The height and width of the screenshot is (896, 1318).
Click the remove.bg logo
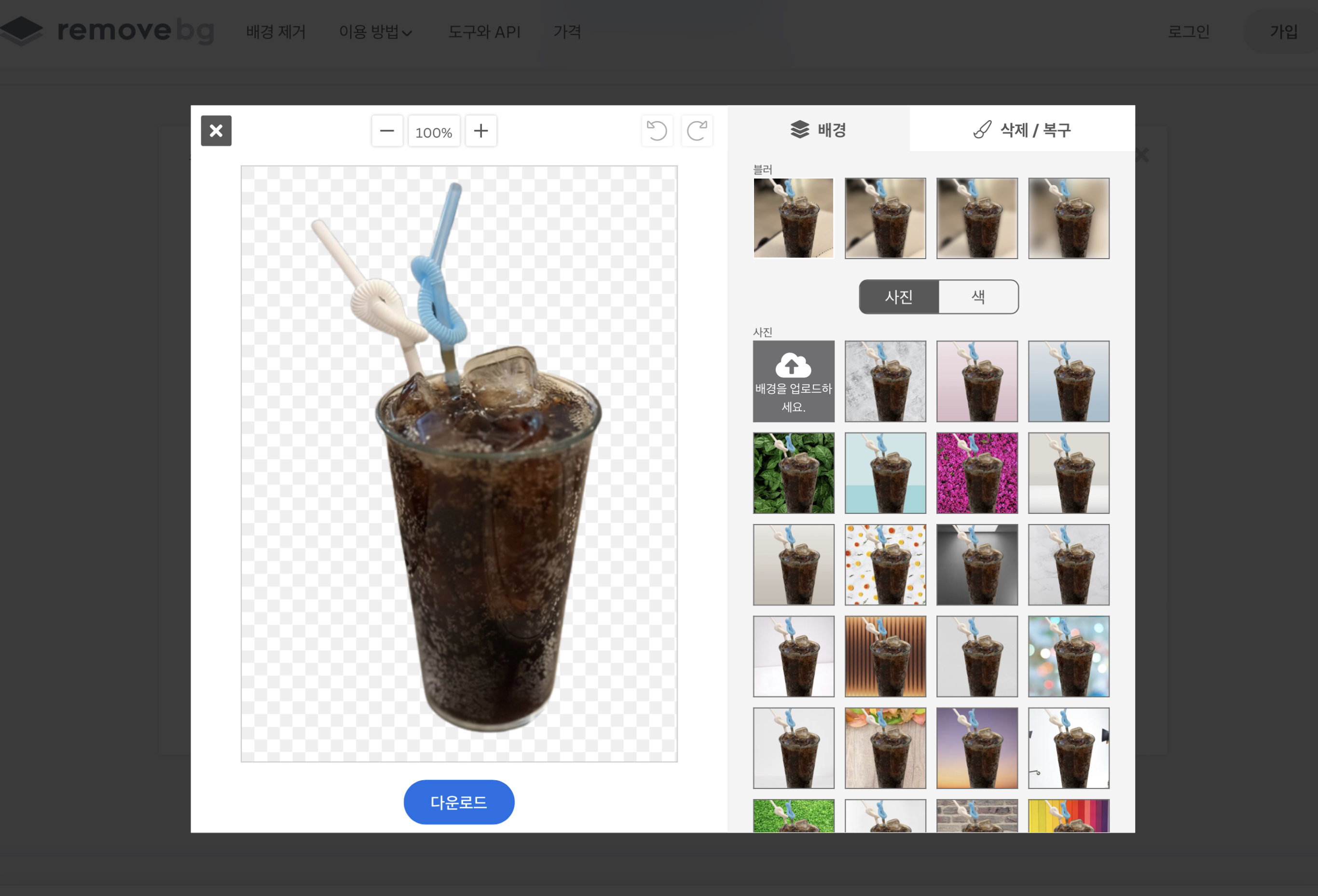point(108,30)
